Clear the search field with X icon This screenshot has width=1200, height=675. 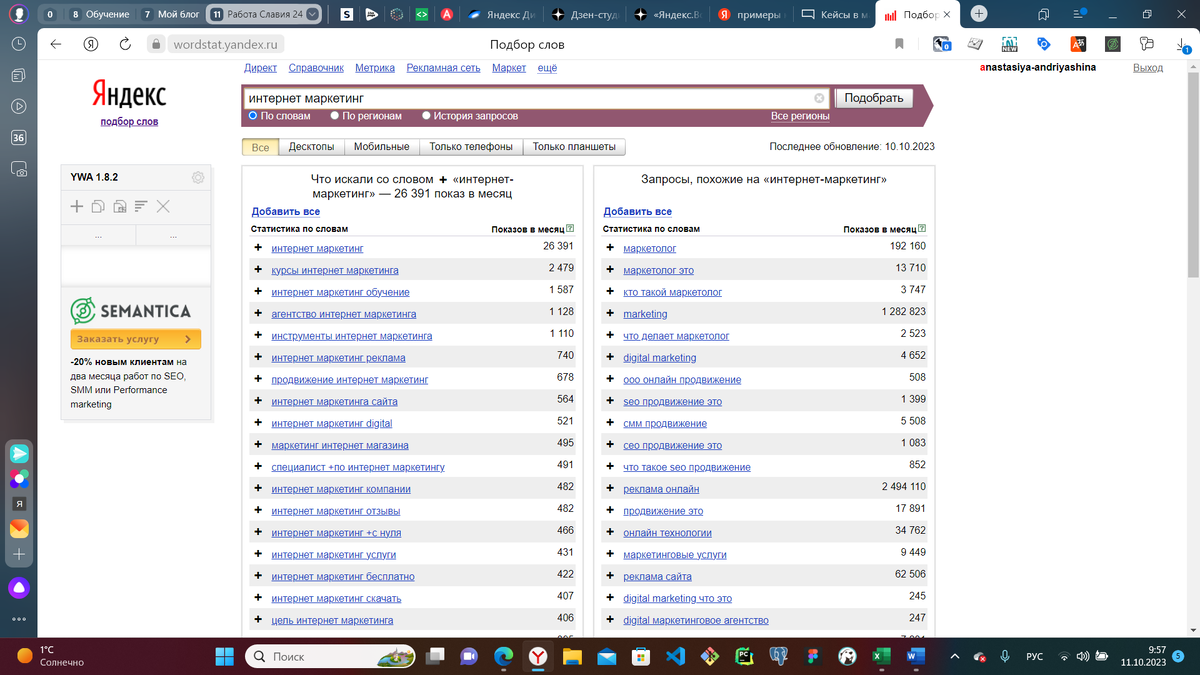819,99
